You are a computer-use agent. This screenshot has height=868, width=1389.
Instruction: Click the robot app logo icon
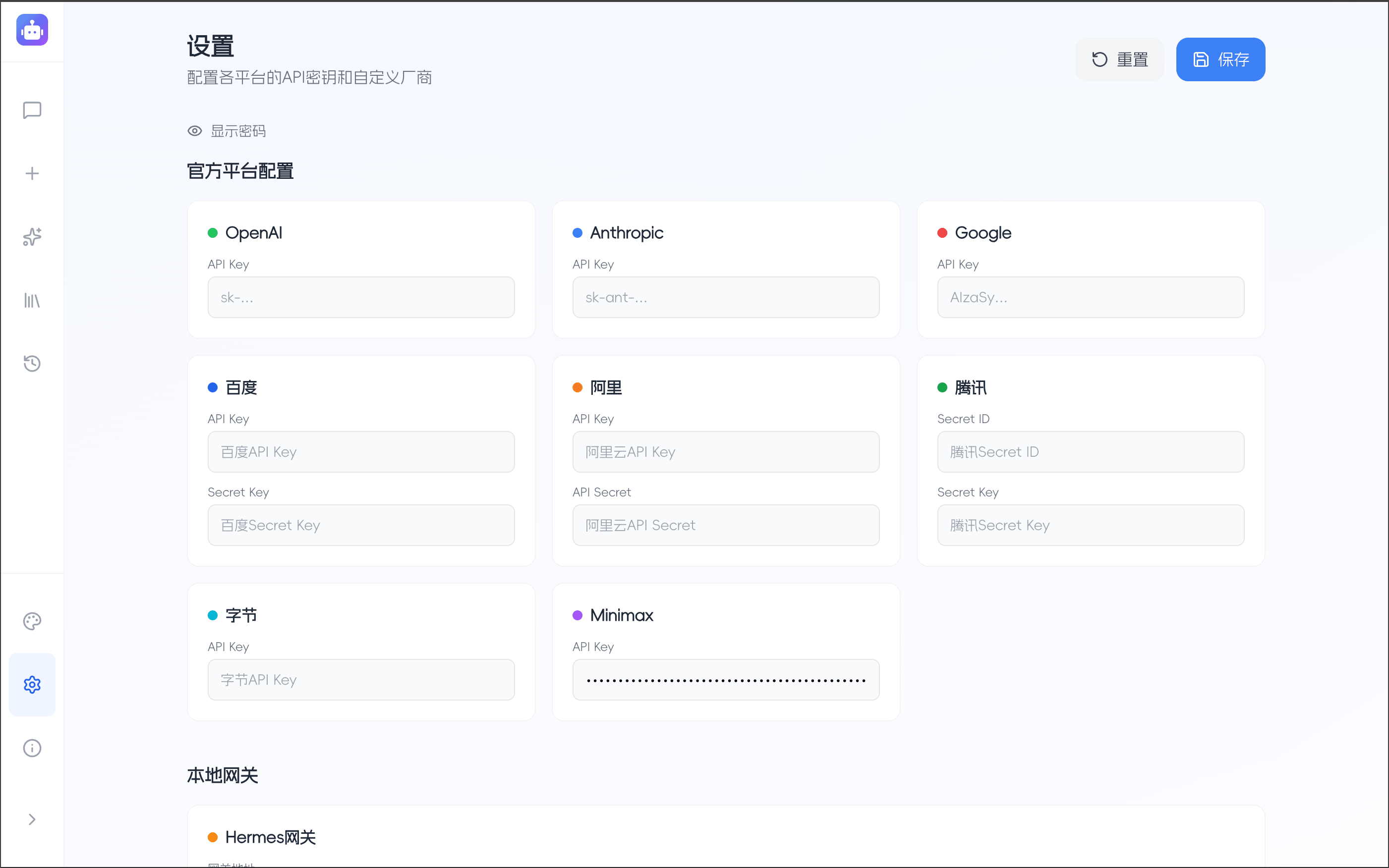pyautogui.click(x=32, y=30)
